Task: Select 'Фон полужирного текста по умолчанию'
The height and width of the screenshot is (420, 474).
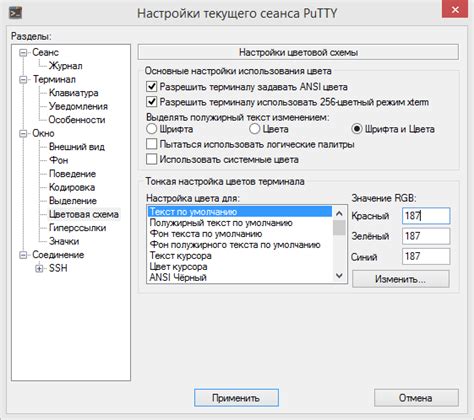Action: click(x=240, y=245)
